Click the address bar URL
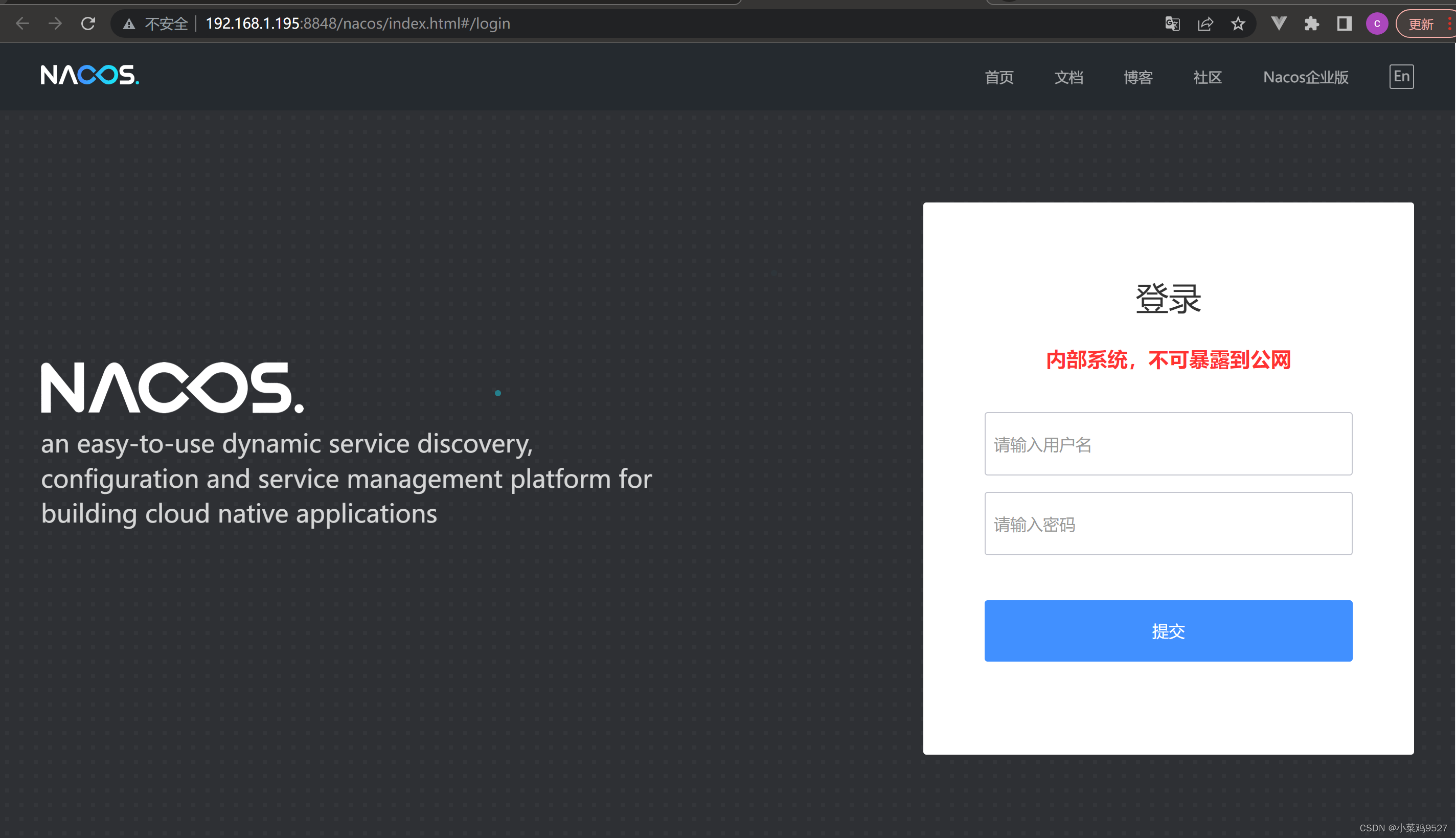The image size is (1456, 838). click(357, 24)
